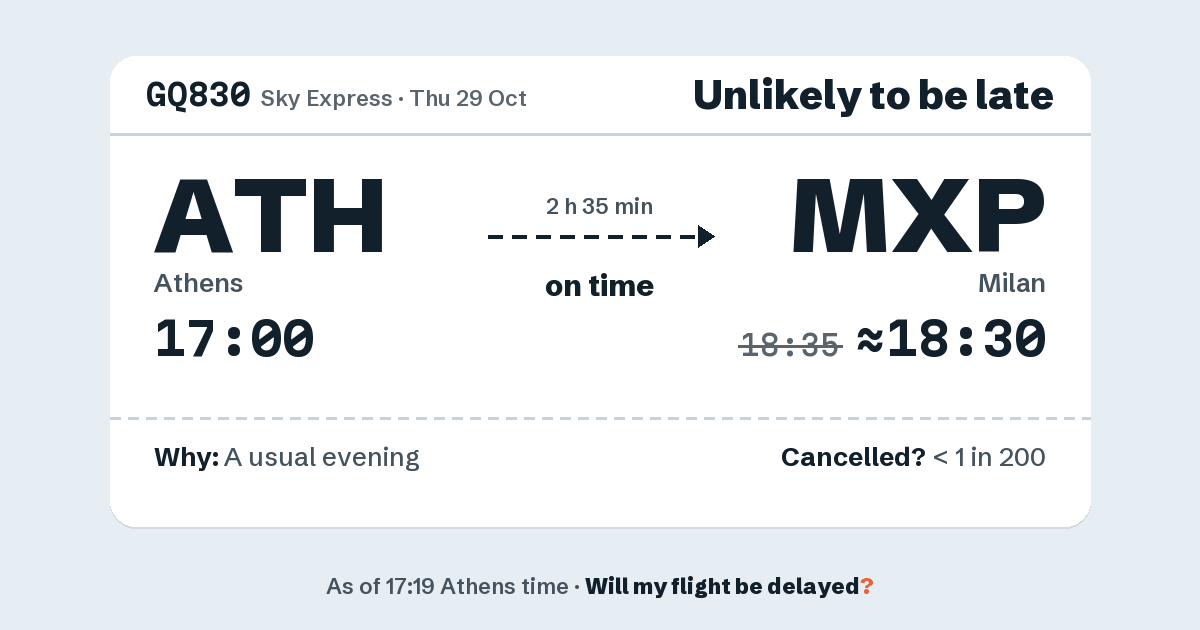
Task: Click the arrowhead of the route line
Action: coord(706,237)
